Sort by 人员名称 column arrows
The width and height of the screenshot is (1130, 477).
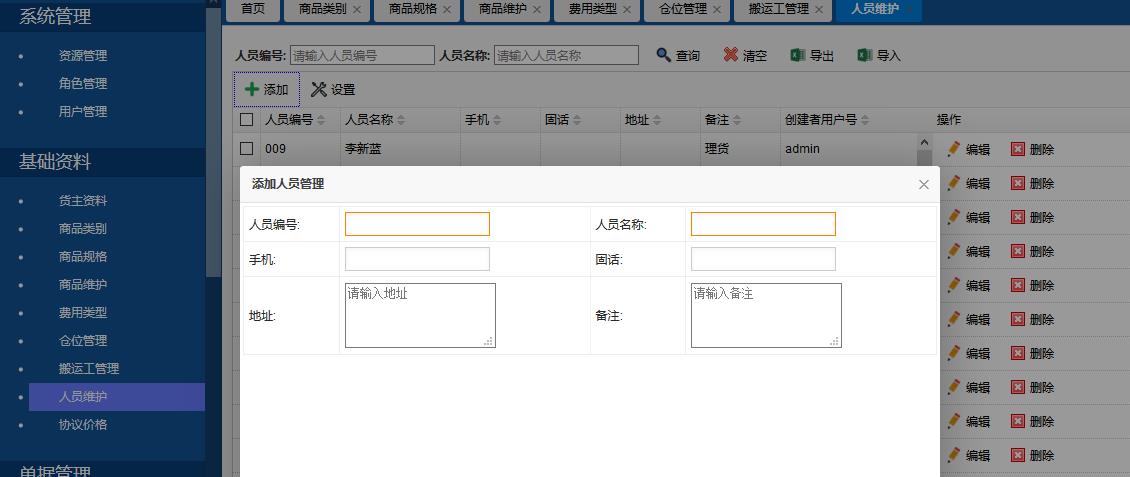[401, 120]
